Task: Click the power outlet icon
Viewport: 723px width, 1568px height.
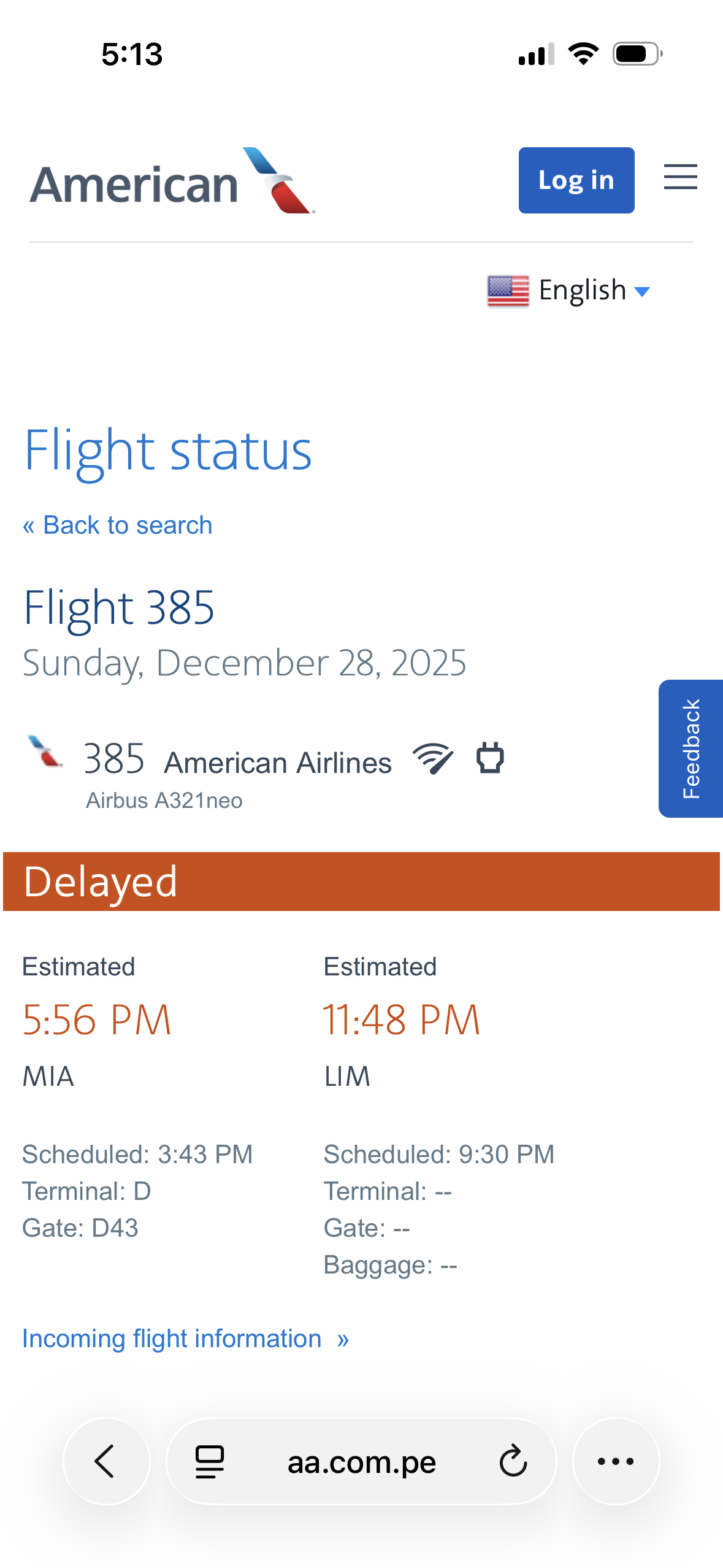Action: 490,757
